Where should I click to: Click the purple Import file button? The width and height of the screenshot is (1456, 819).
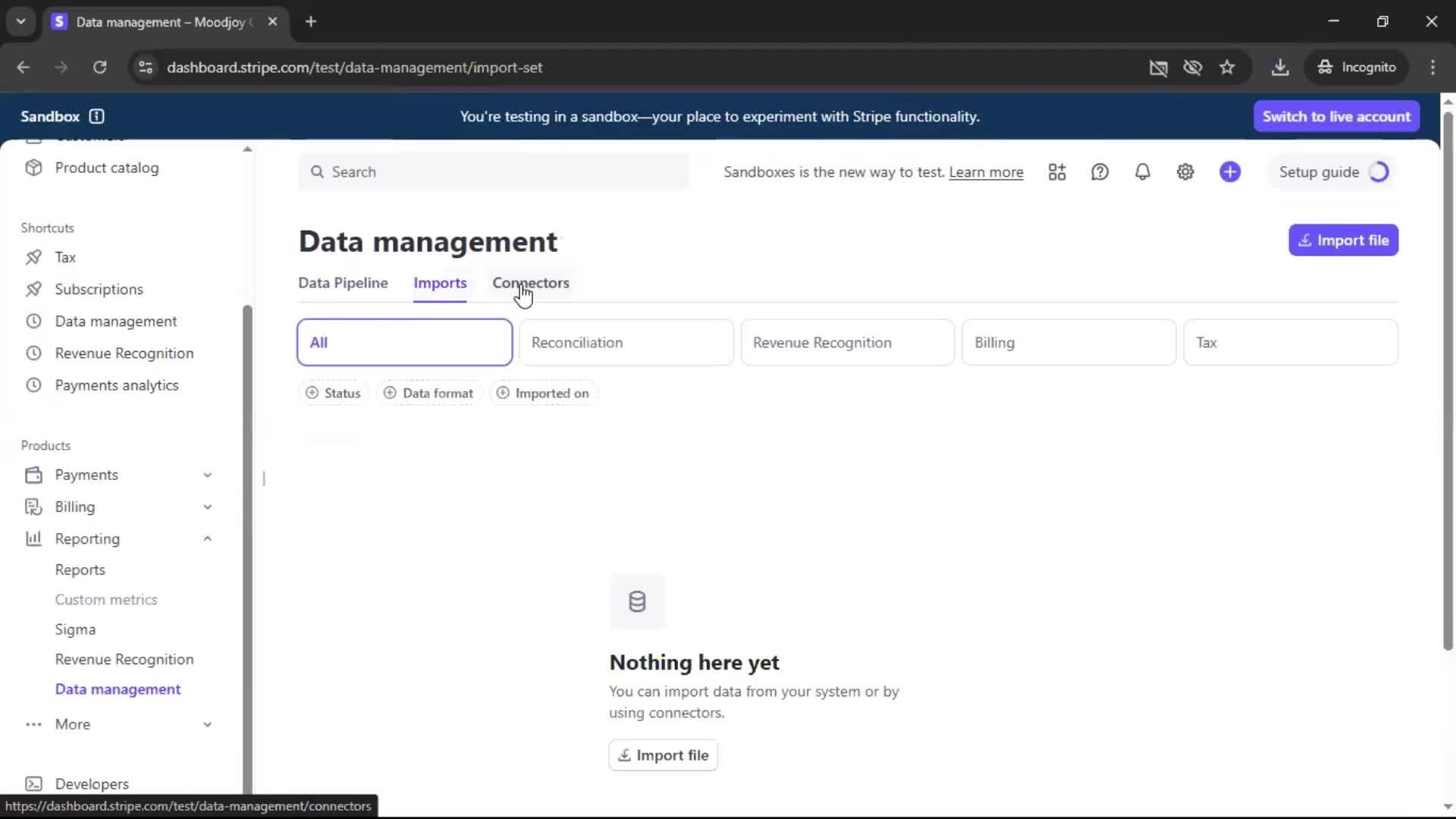pyautogui.click(x=1343, y=240)
